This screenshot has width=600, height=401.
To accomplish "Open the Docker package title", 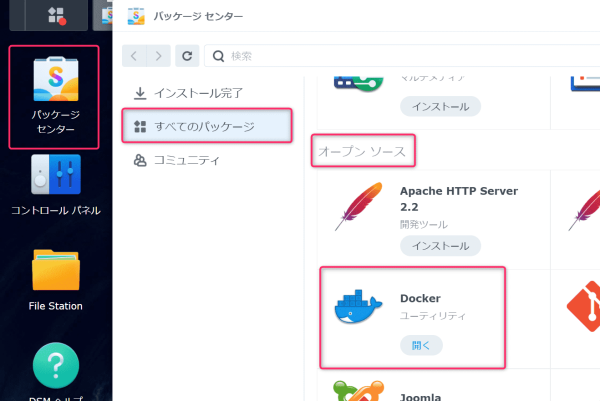I will 420,298.
